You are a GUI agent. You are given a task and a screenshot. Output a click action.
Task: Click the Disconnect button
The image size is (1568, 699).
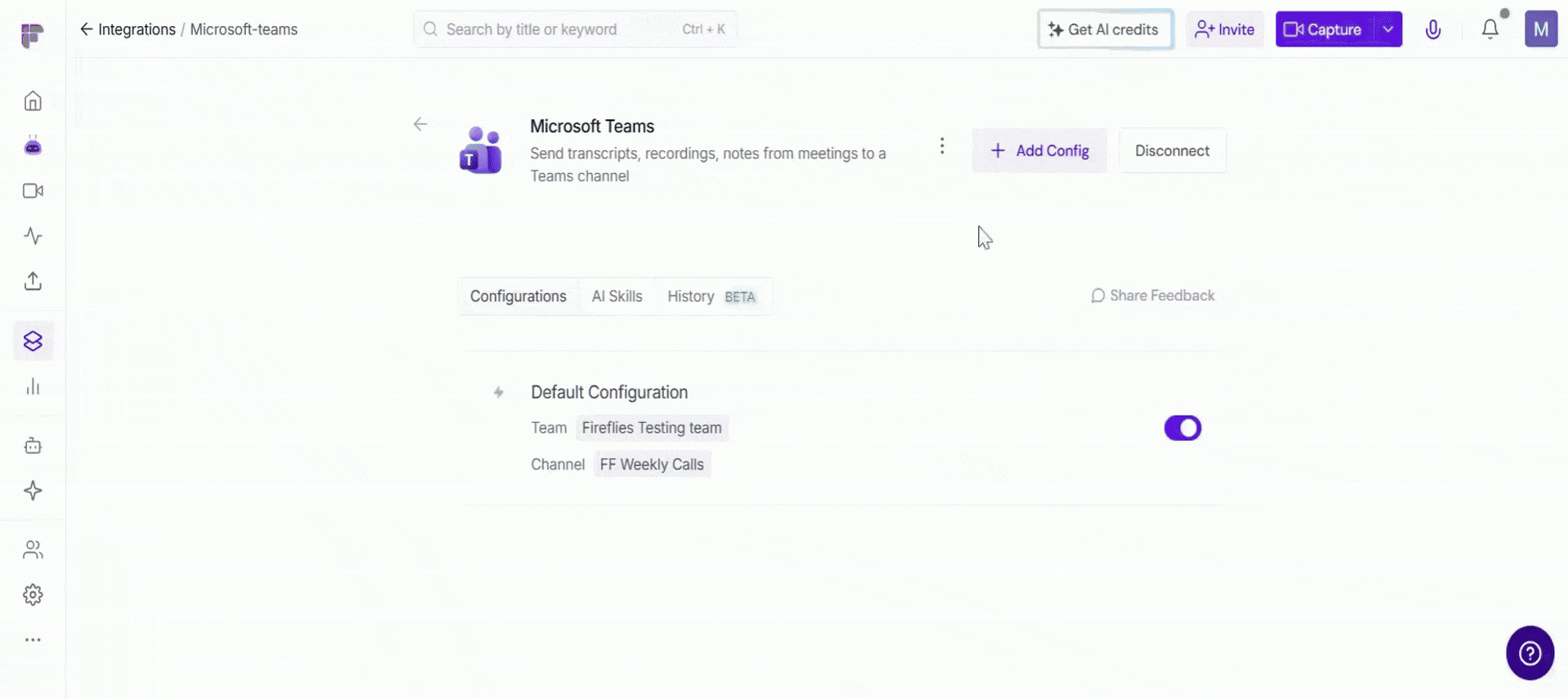(1172, 150)
